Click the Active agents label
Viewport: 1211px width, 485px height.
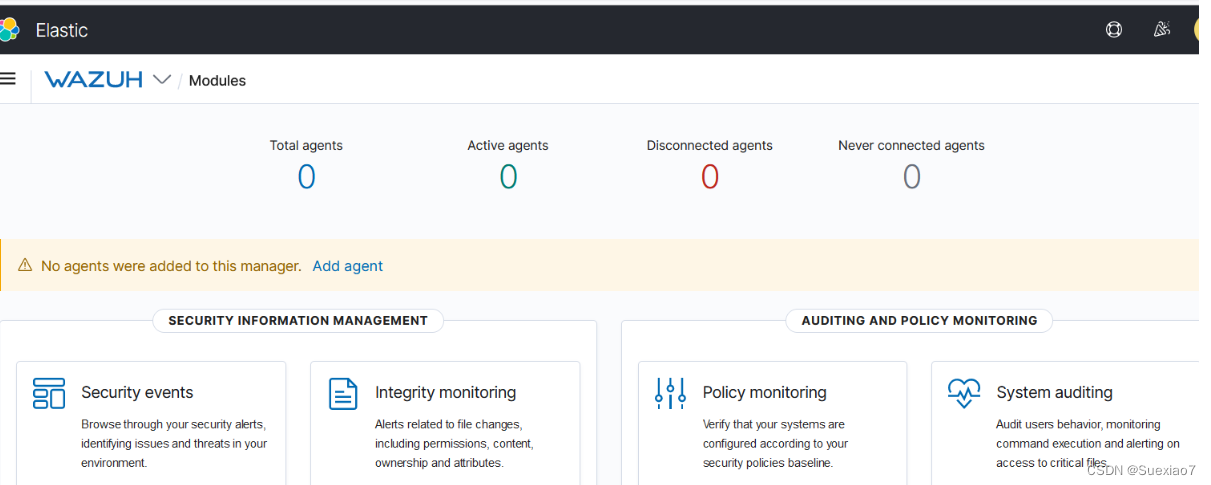coord(508,146)
